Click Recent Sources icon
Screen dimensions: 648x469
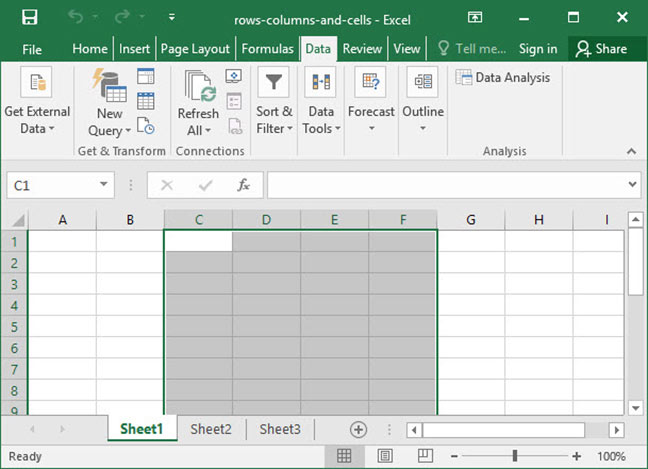pyautogui.click(x=145, y=126)
